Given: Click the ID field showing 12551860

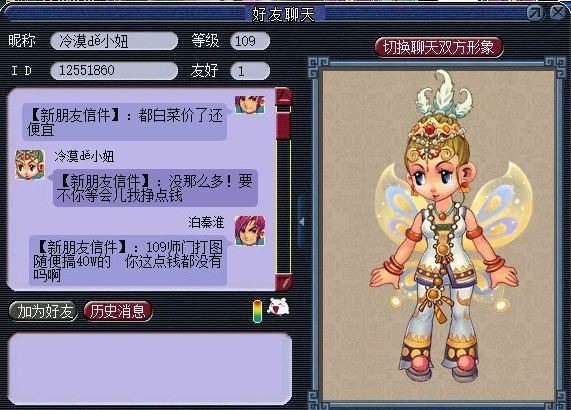Looking at the screenshot, I should 114,70.
